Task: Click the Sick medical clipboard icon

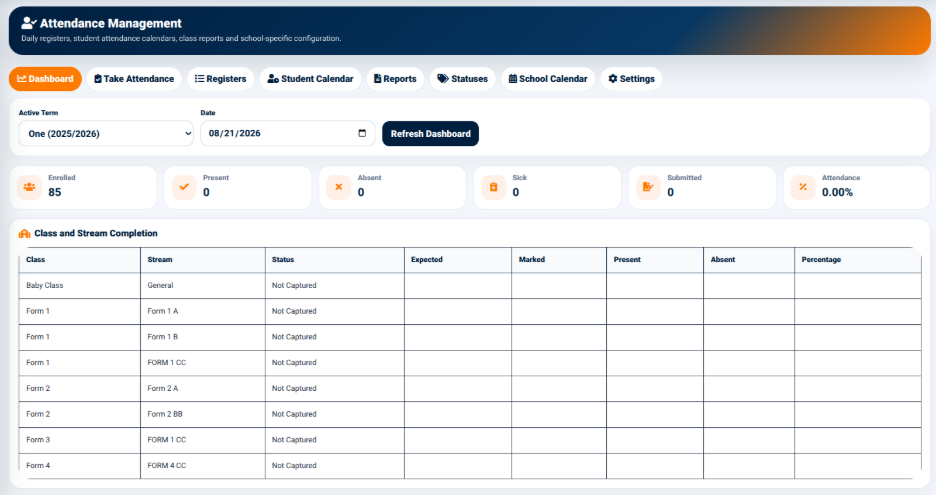Action: pos(493,187)
